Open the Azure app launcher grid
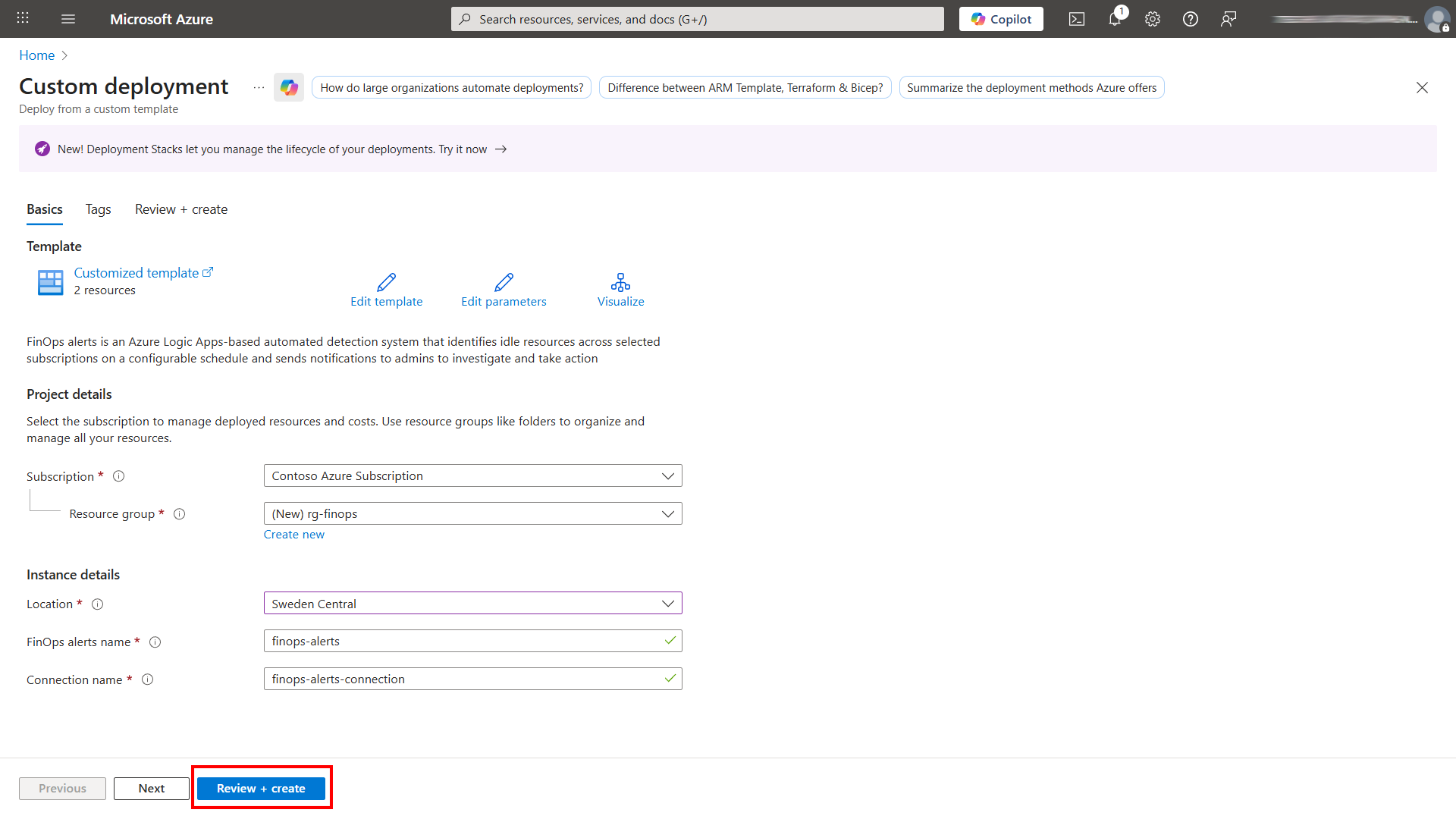This screenshot has height=819, width=1456. (22, 18)
